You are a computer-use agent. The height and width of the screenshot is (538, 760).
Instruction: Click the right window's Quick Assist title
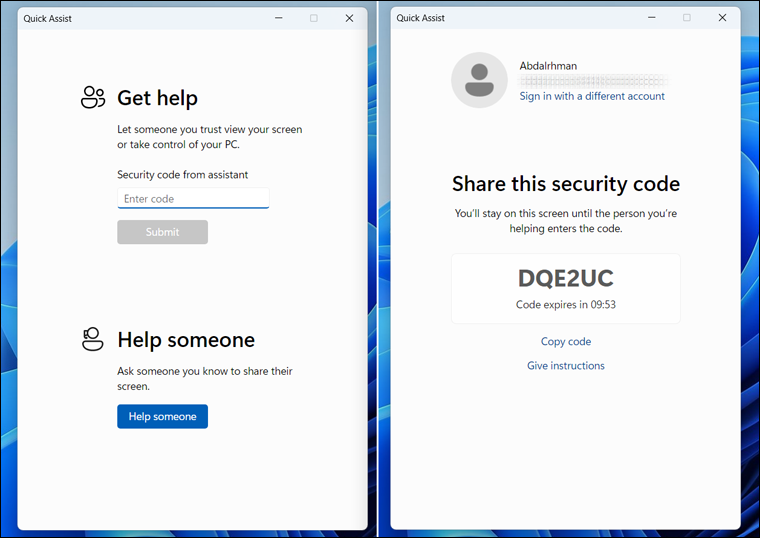(x=420, y=18)
